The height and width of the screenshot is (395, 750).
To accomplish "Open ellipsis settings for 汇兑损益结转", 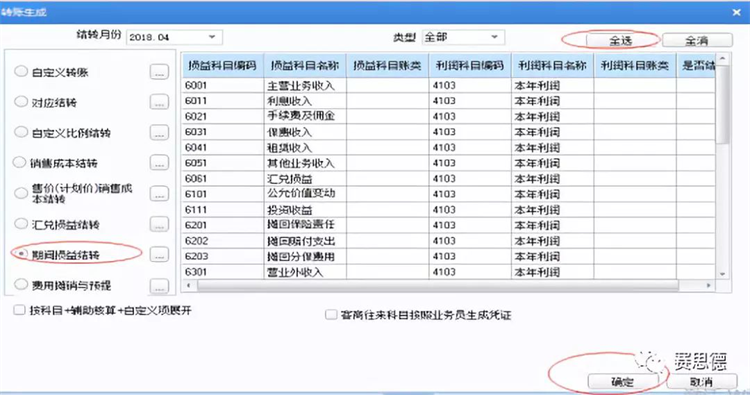I will (159, 224).
